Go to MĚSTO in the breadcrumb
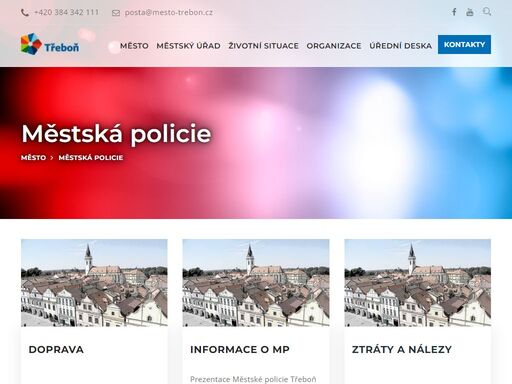The height and width of the screenshot is (384, 512). (x=33, y=157)
